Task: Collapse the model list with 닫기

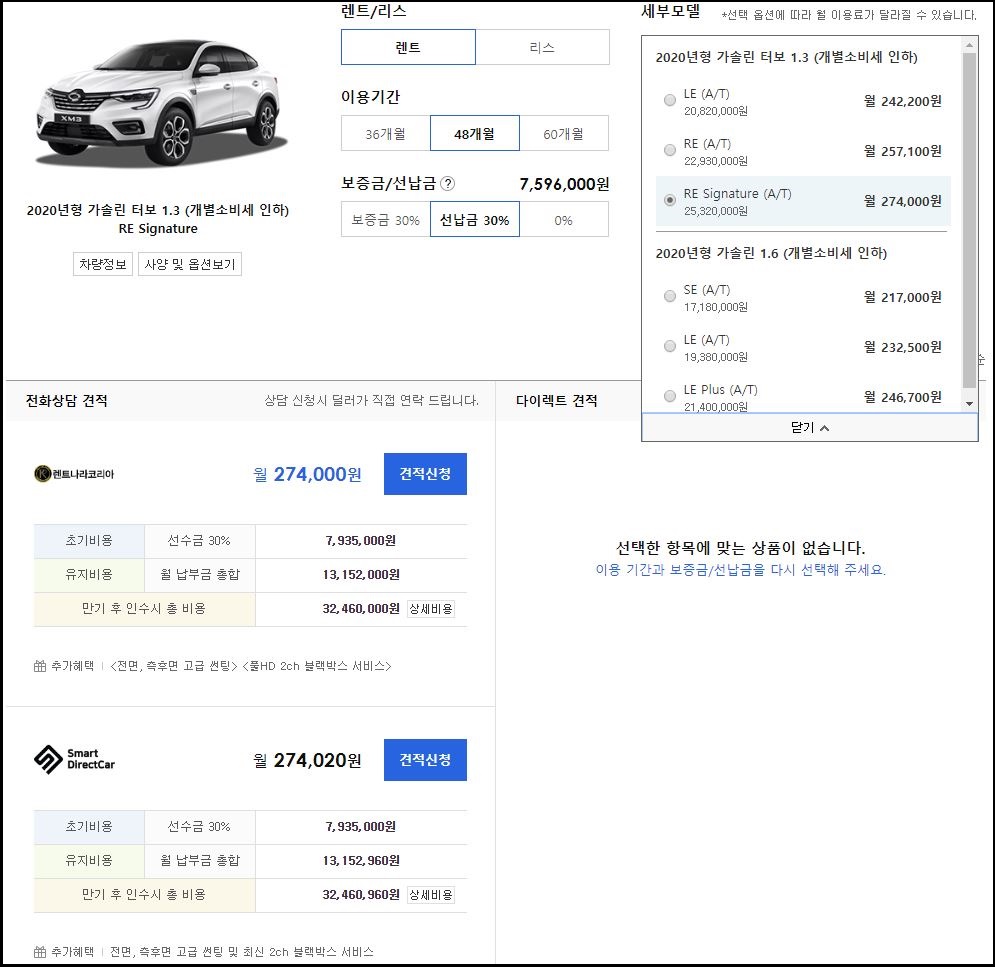Action: tap(810, 427)
